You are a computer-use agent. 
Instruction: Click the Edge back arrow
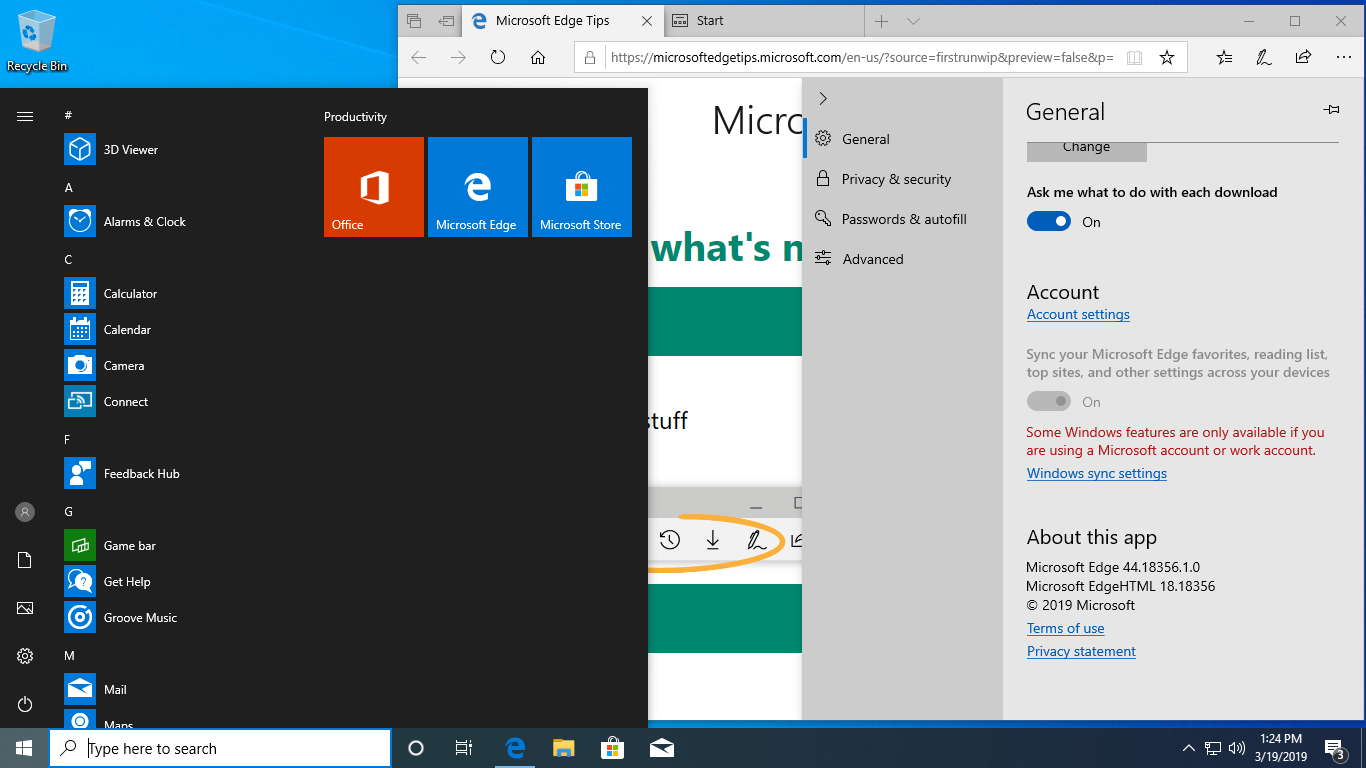click(x=419, y=58)
